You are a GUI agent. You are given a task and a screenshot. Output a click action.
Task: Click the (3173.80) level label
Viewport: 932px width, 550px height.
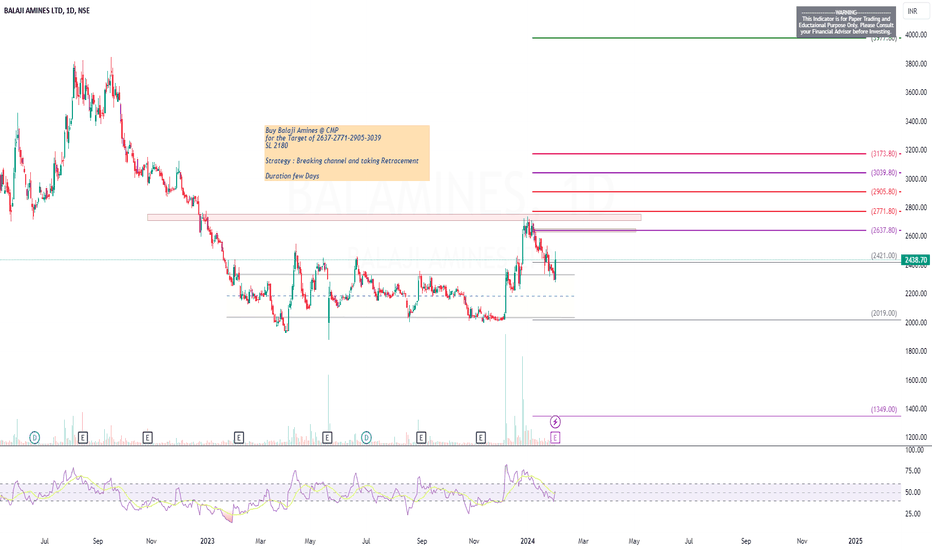(884, 154)
